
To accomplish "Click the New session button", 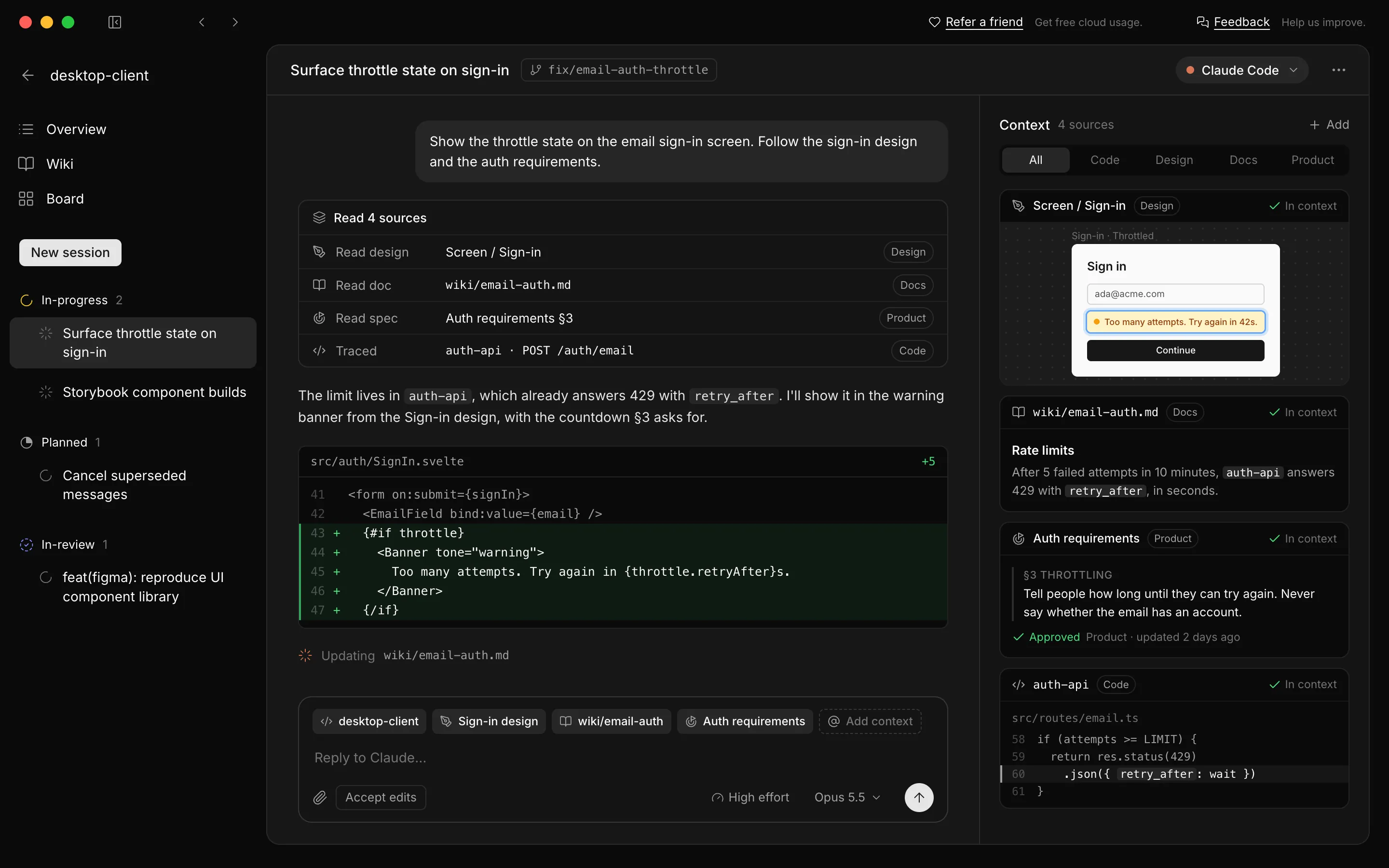I will [x=70, y=253].
